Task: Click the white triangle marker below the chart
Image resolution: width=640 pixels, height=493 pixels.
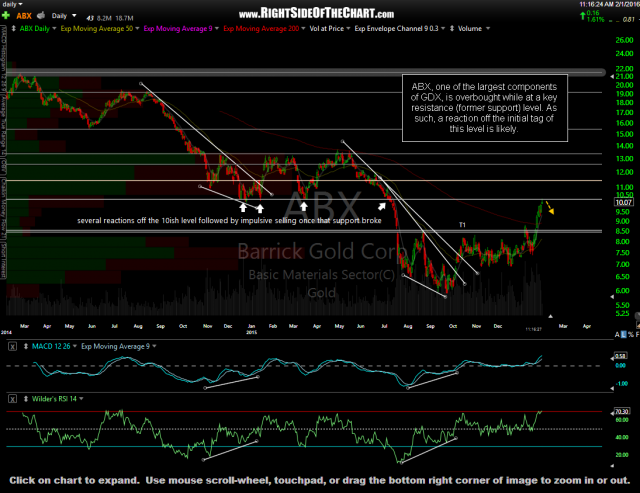Action: tap(550, 316)
